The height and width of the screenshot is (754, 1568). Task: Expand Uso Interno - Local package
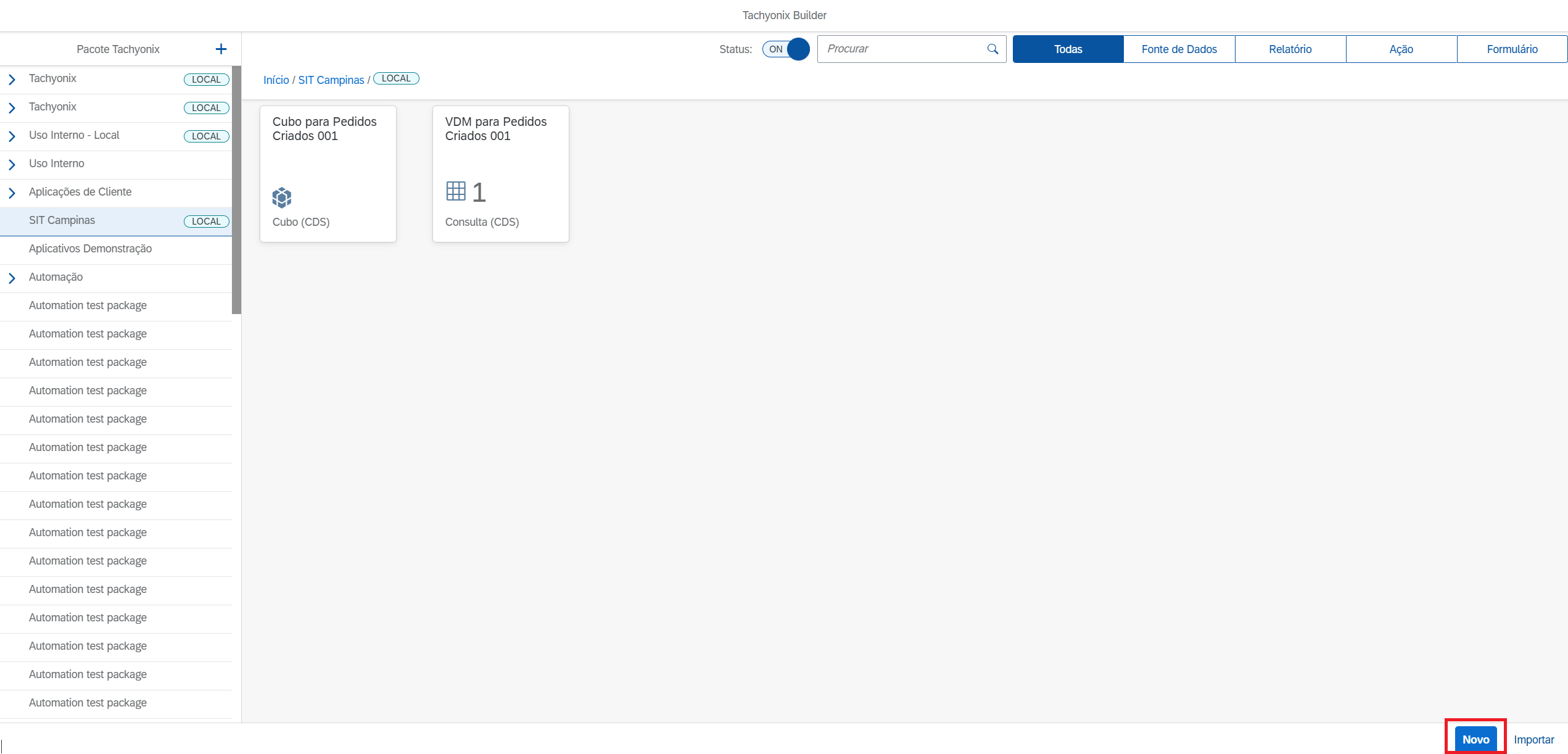click(12, 136)
